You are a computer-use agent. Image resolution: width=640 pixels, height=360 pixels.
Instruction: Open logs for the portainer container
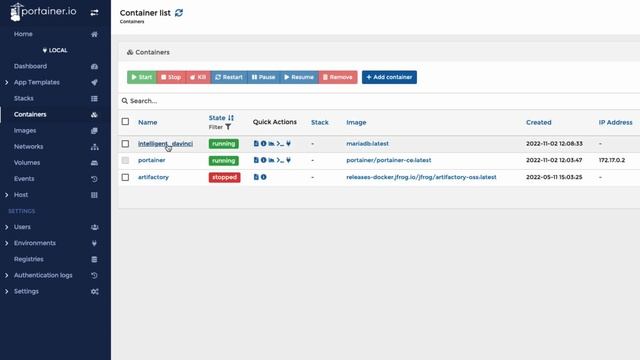256,160
